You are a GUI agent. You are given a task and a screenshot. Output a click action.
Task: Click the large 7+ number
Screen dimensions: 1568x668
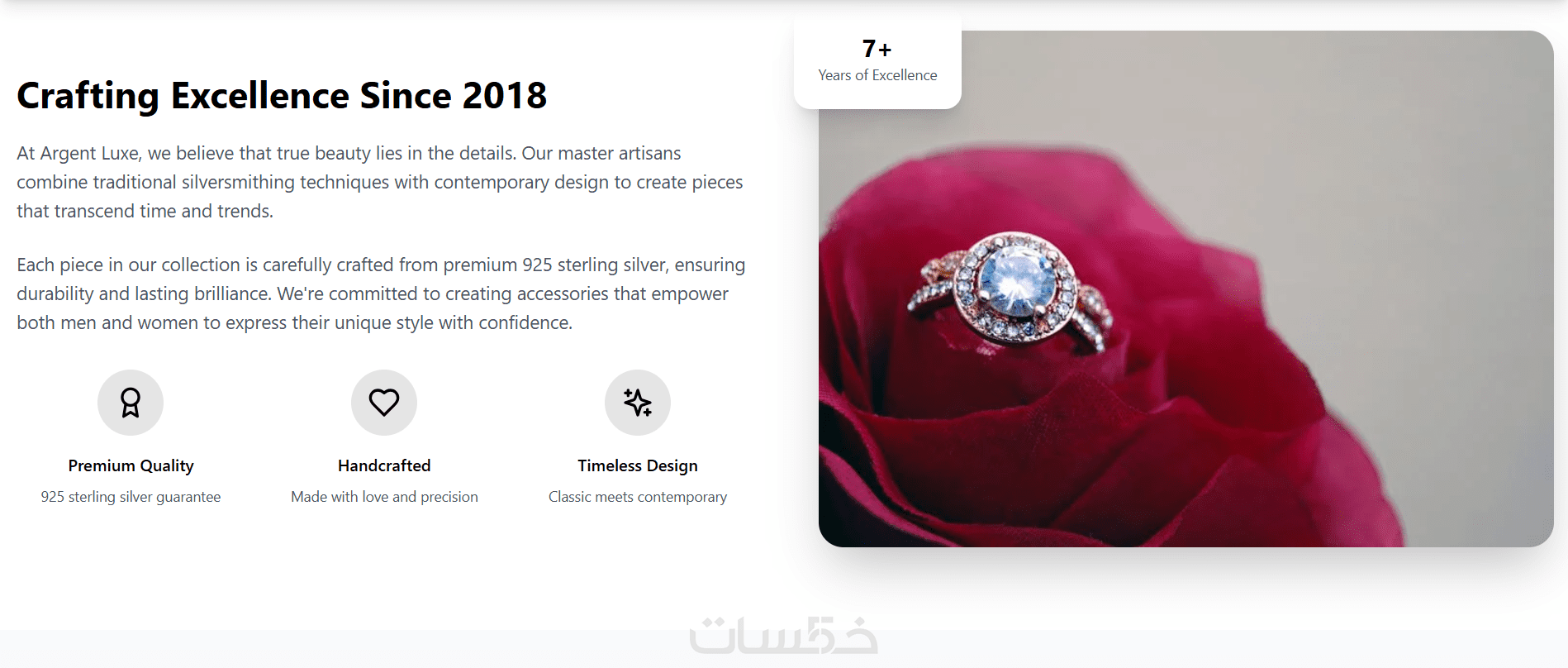[877, 49]
